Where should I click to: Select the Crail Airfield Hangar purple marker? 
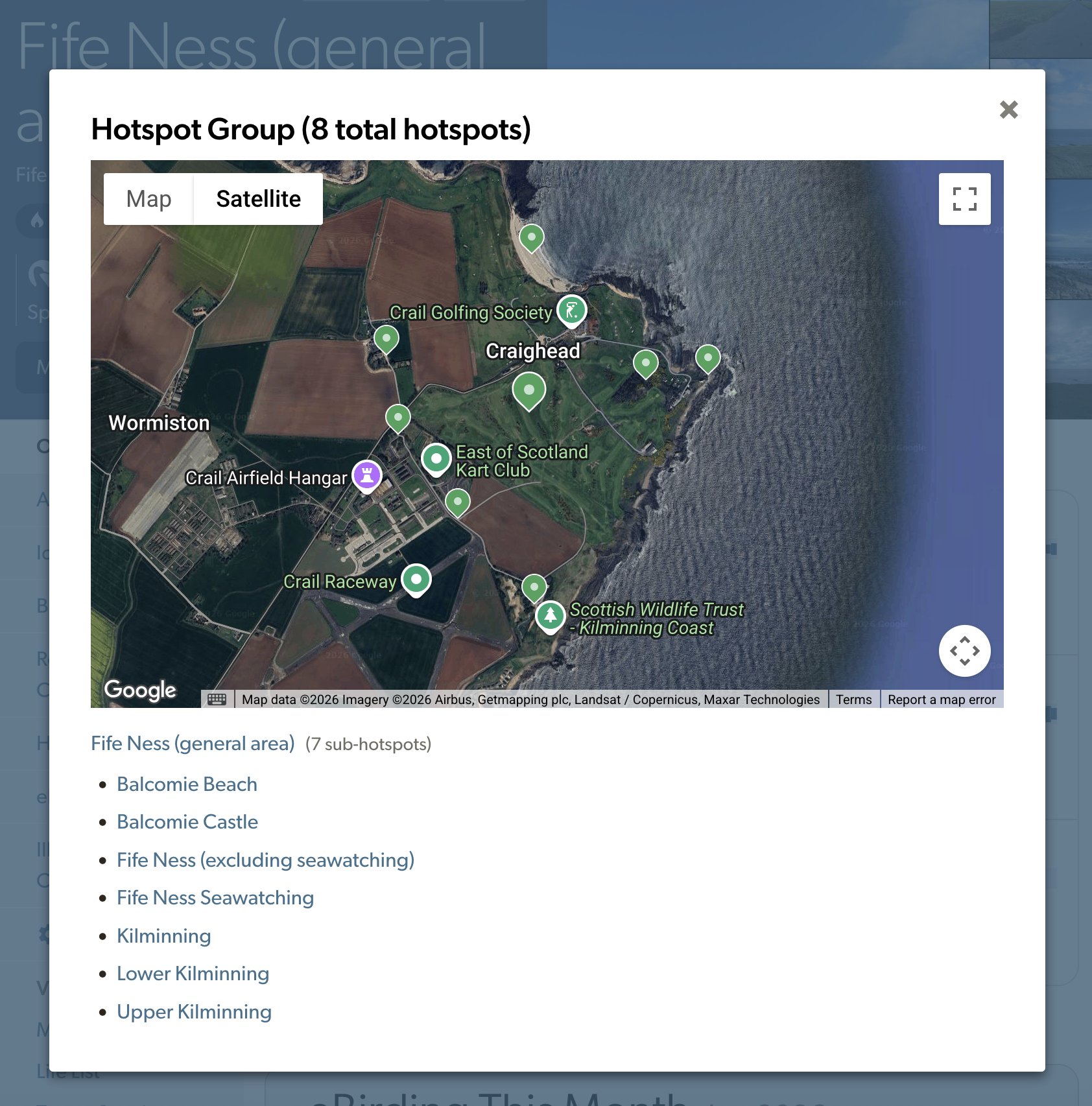367,477
